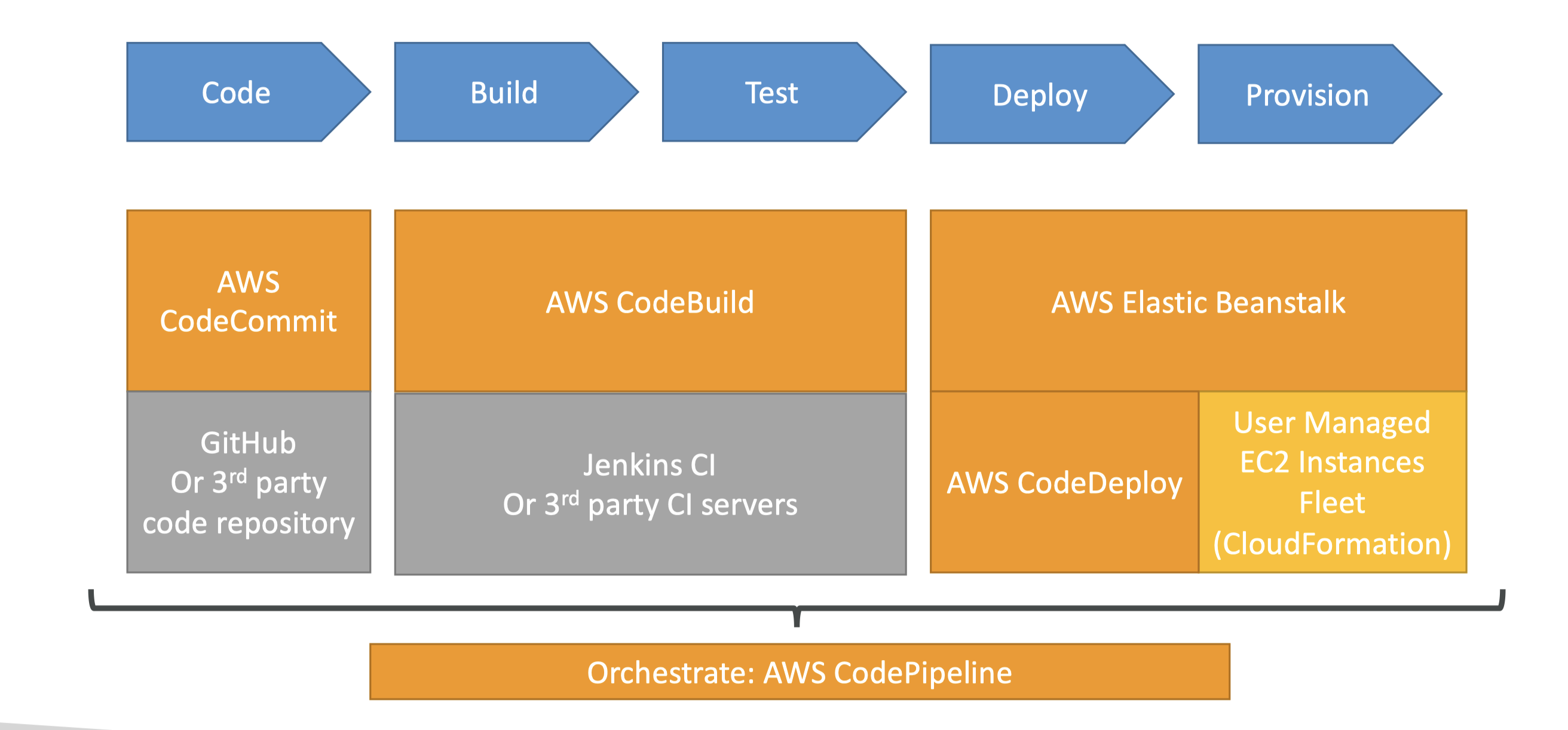Select the AWS Elastic Beanstalk box
The width and height of the screenshot is (1568, 730).
(1198, 302)
